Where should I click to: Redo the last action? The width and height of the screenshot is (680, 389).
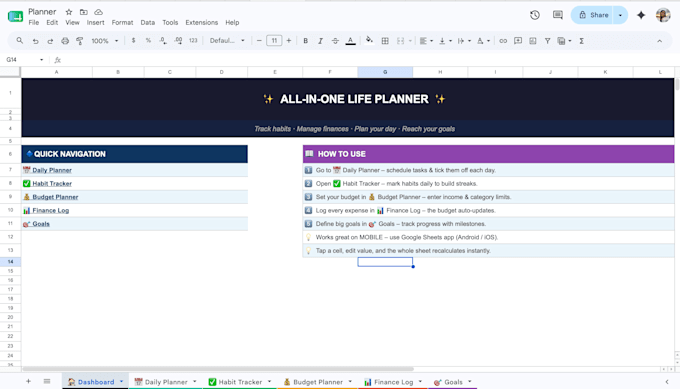point(50,41)
